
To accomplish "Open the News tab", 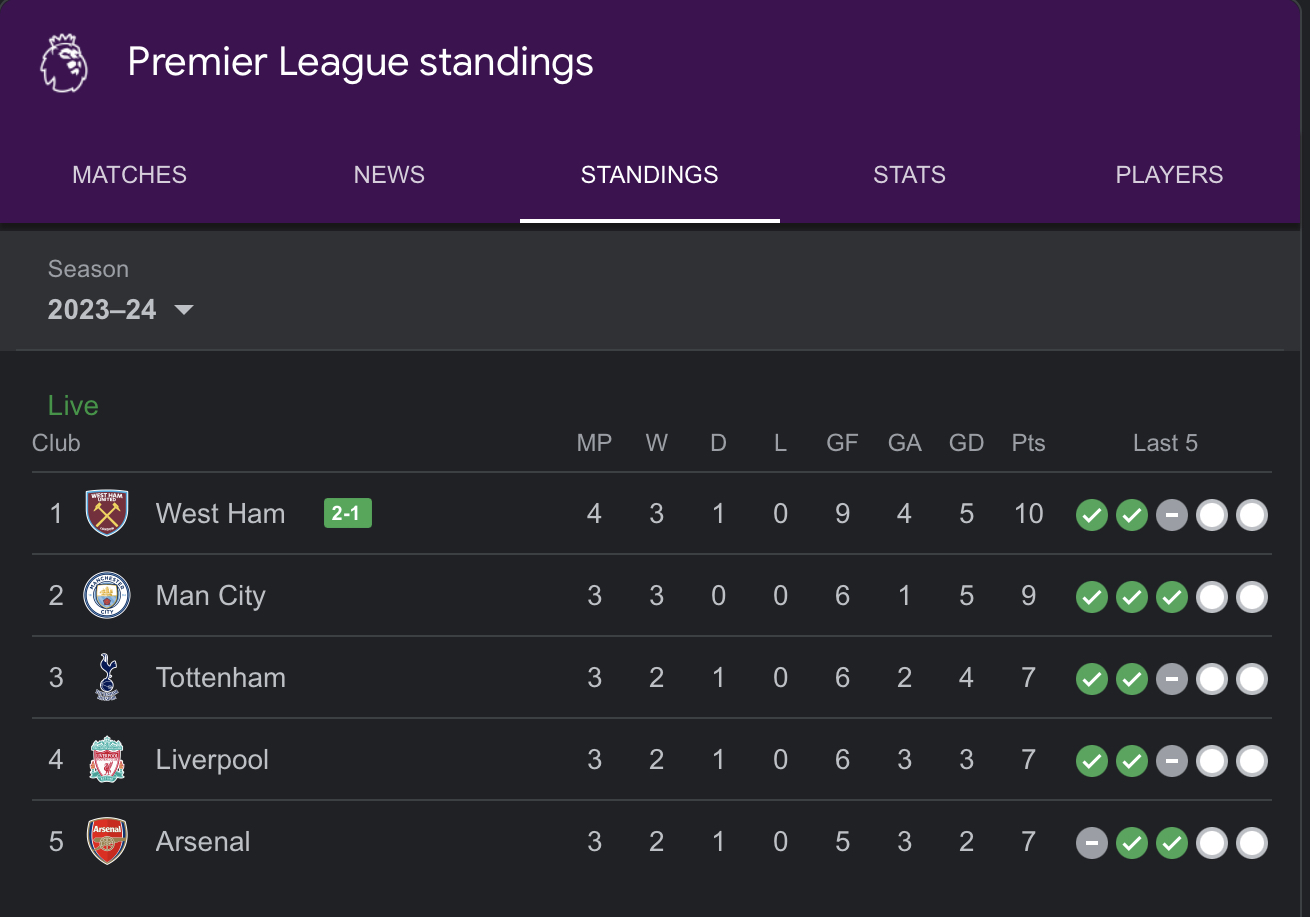I will pos(389,175).
